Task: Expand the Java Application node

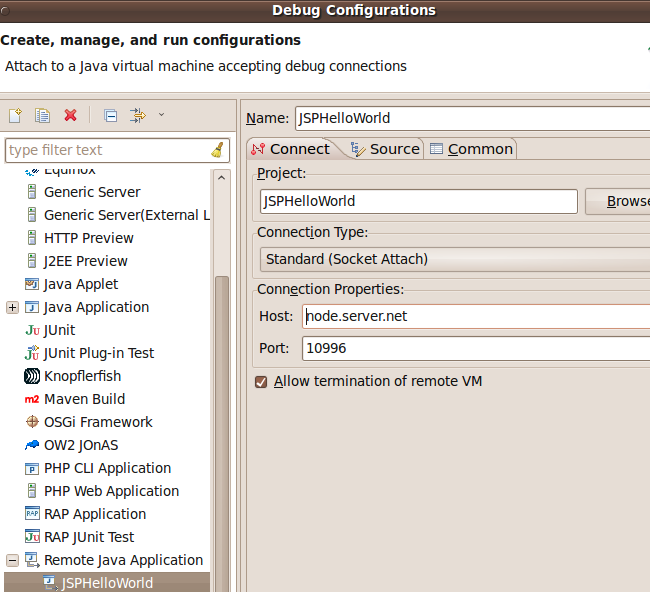Action: 12,307
